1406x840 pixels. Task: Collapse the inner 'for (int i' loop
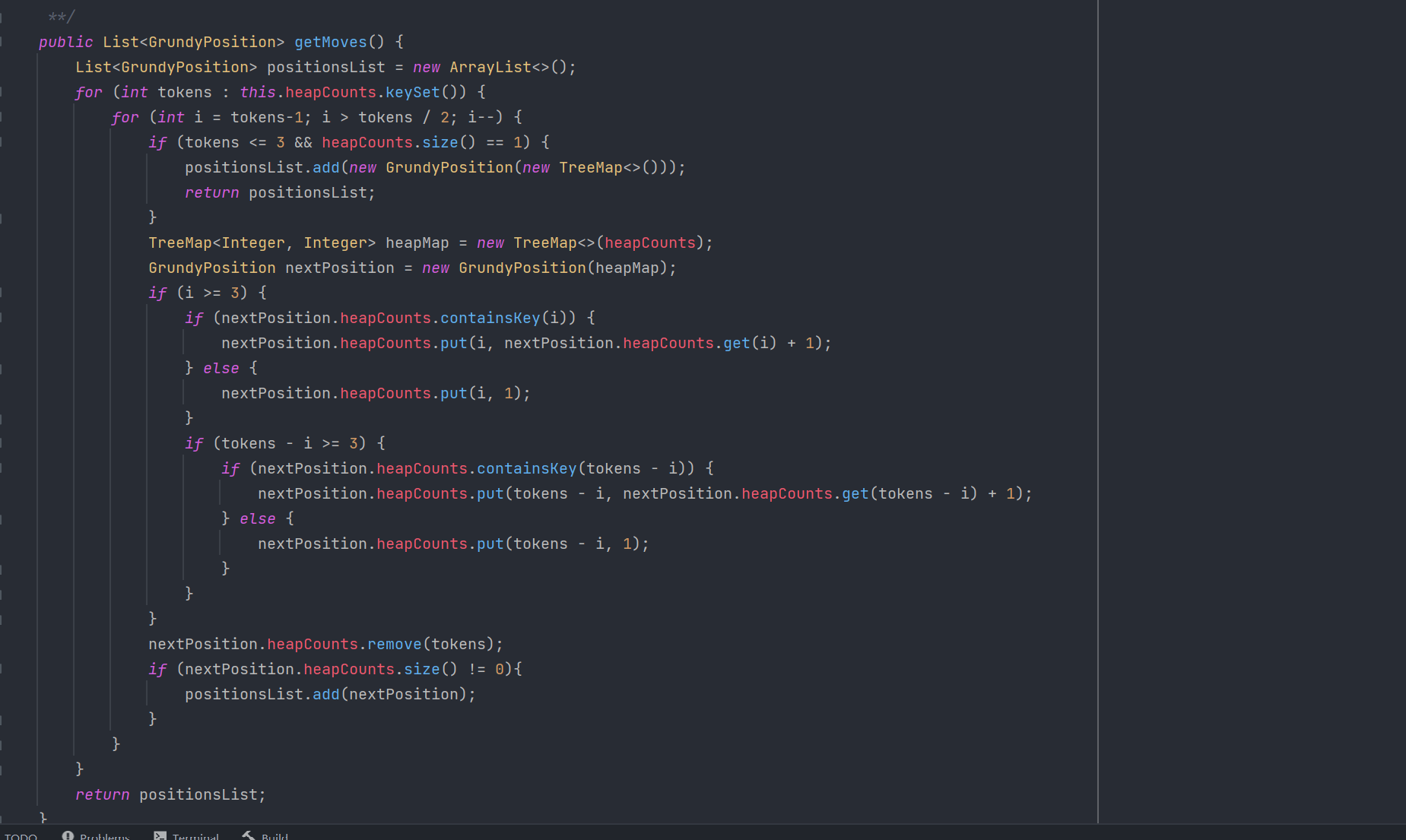tap(2, 117)
